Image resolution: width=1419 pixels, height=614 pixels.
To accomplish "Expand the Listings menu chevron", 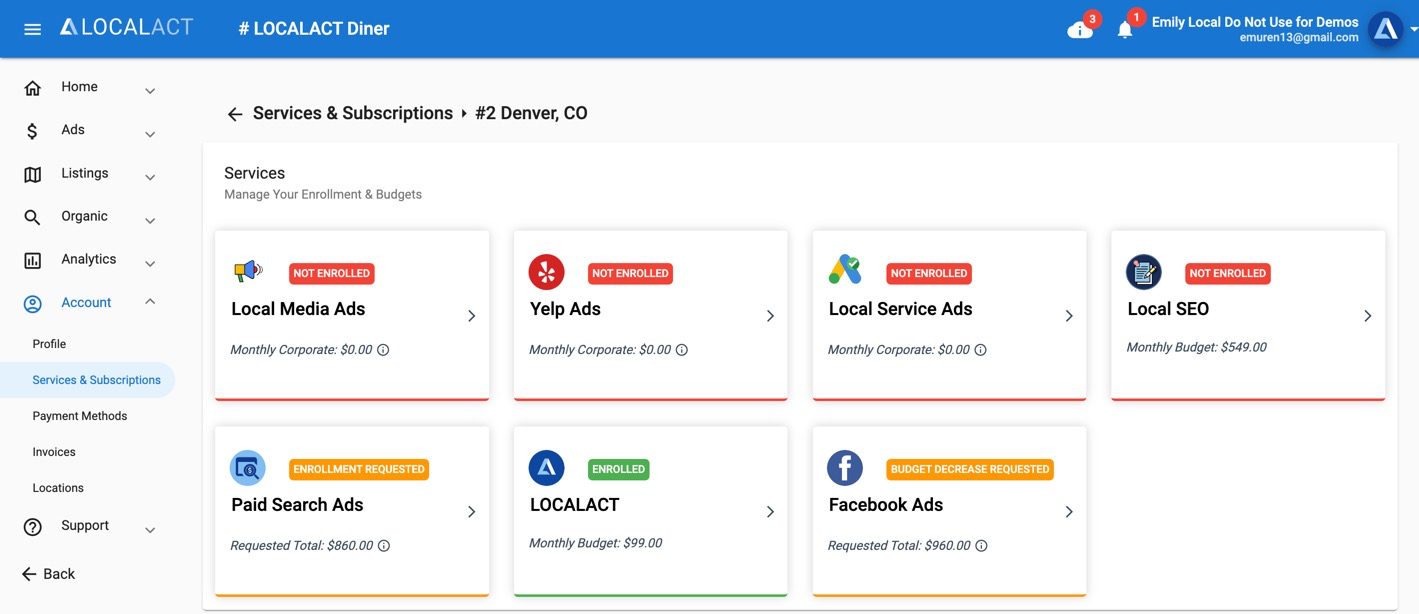I will [x=150, y=178].
